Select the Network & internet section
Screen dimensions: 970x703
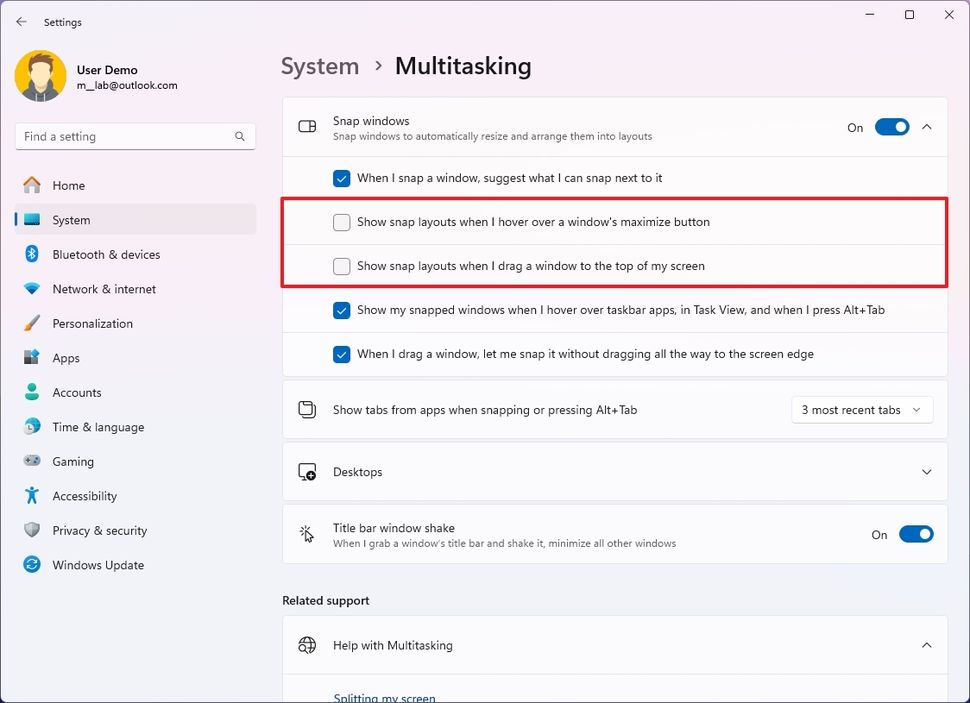pyautogui.click(x=105, y=289)
